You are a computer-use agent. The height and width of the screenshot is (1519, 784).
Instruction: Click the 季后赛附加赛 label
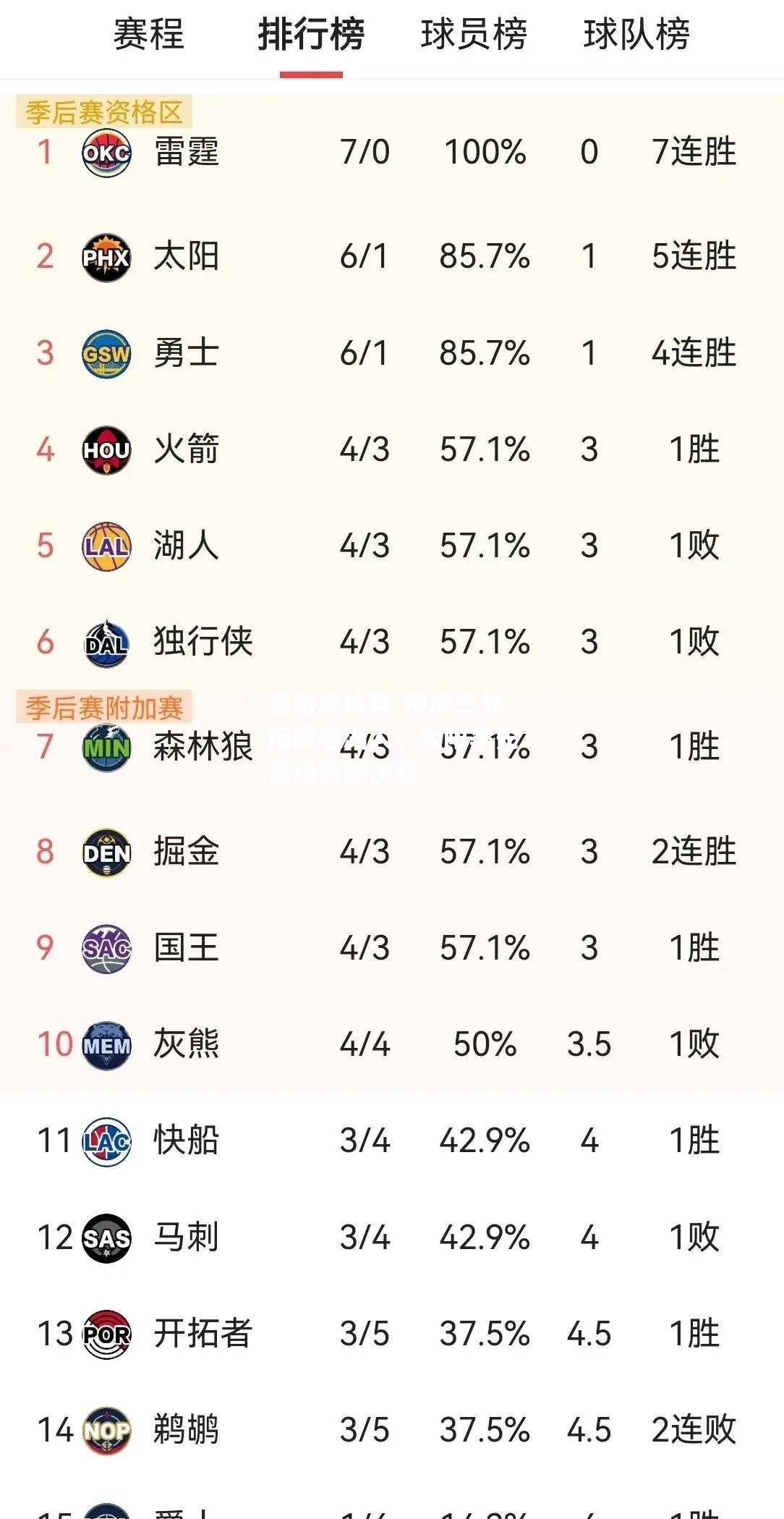click(104, 707)
